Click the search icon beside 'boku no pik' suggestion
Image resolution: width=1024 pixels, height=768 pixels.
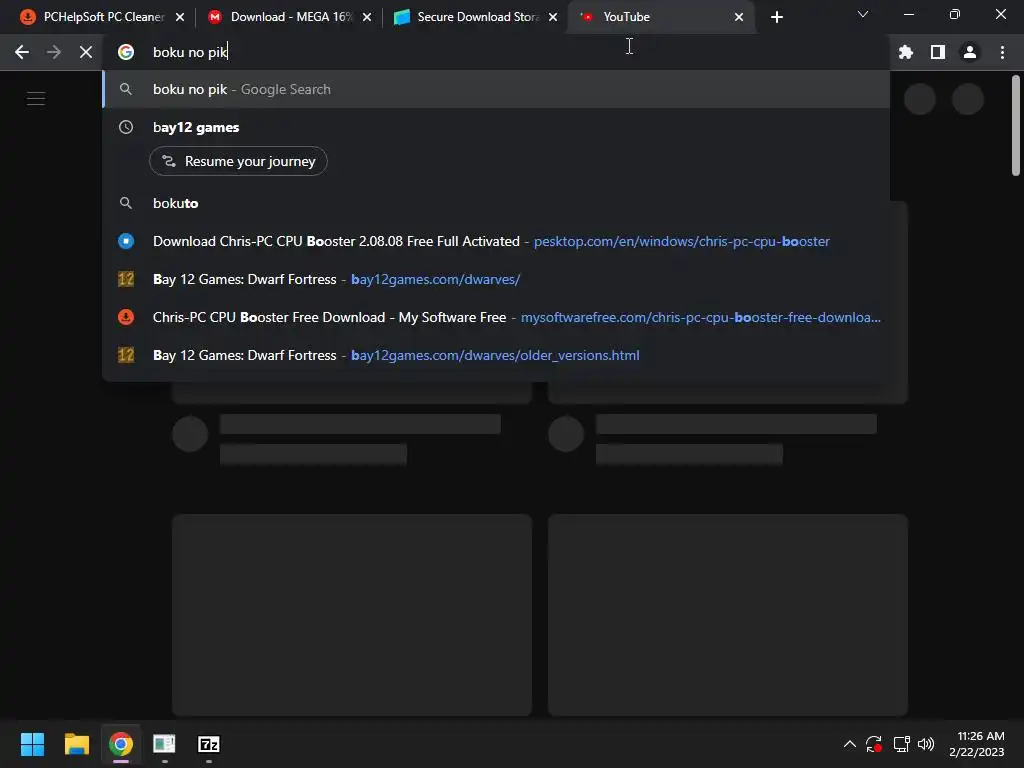126,89
